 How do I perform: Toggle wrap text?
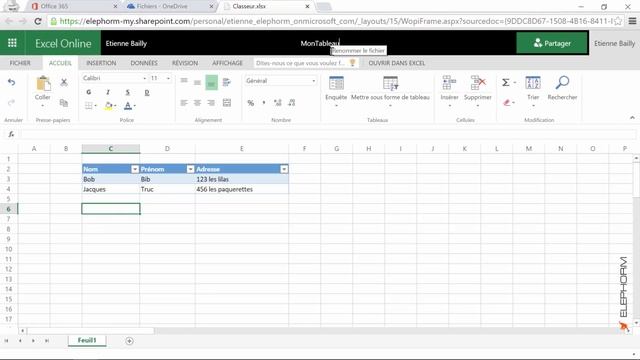(x=227, y=82)
